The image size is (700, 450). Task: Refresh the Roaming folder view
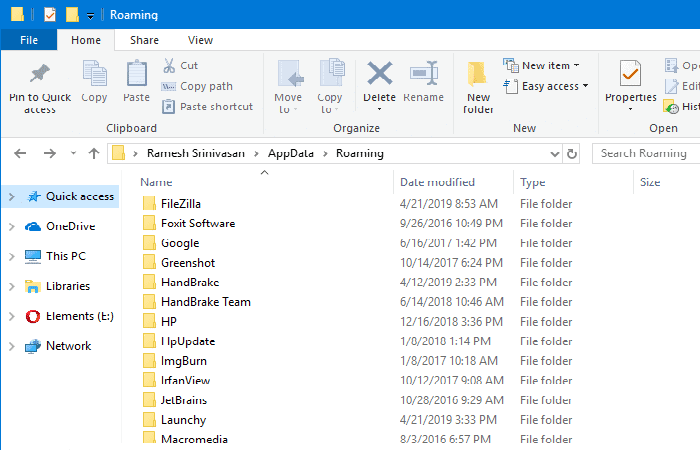[x=571, y=154]
